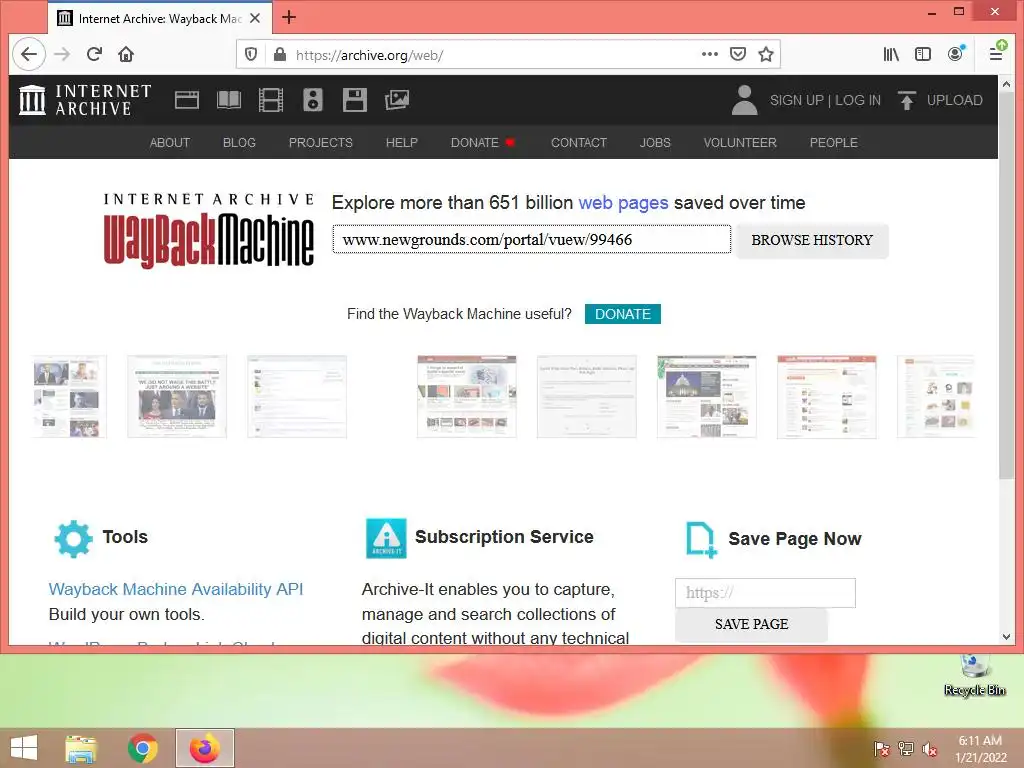Click the Save Page Now icon
1024x768 pixels.
701,539
